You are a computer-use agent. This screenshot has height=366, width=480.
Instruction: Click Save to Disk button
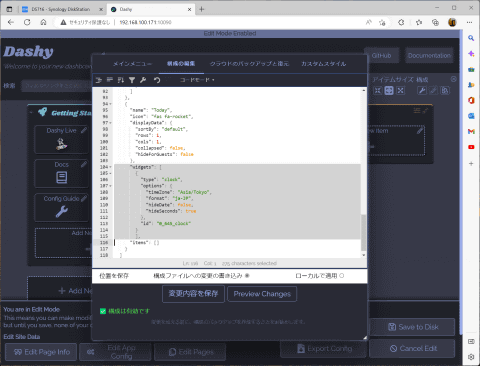tap(413, 327)
